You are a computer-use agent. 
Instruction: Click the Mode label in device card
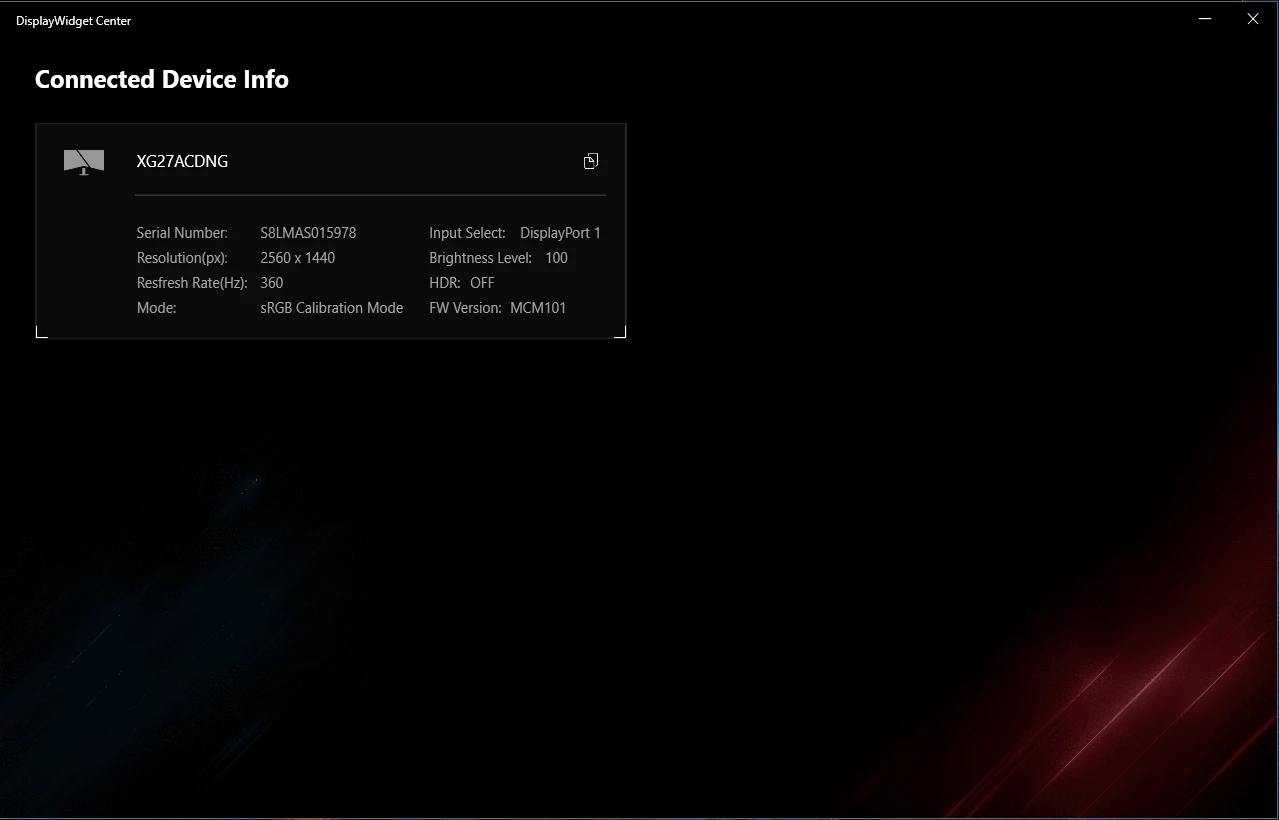156,308
